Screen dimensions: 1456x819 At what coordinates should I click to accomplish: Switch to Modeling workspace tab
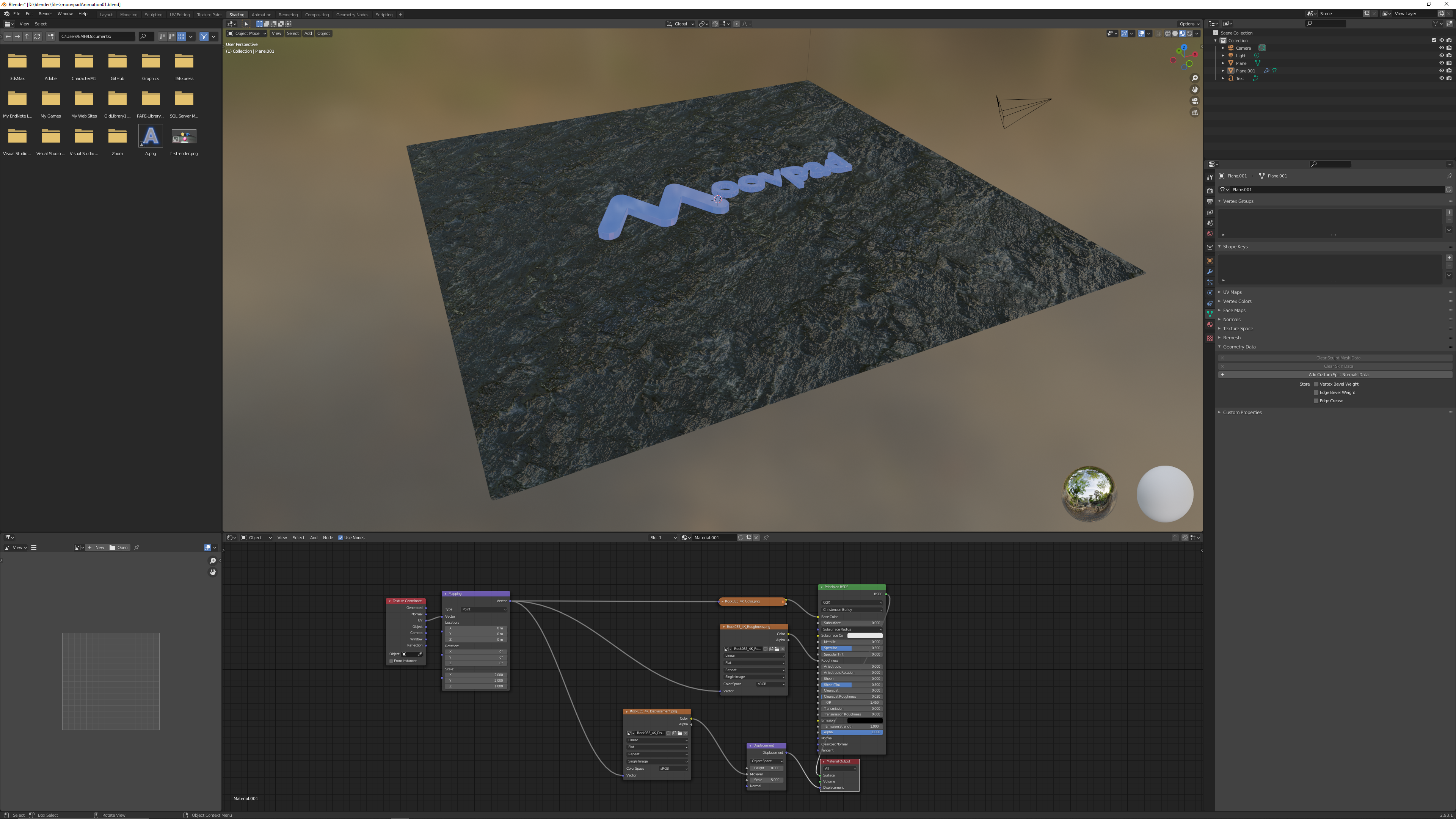click(128, 15)
